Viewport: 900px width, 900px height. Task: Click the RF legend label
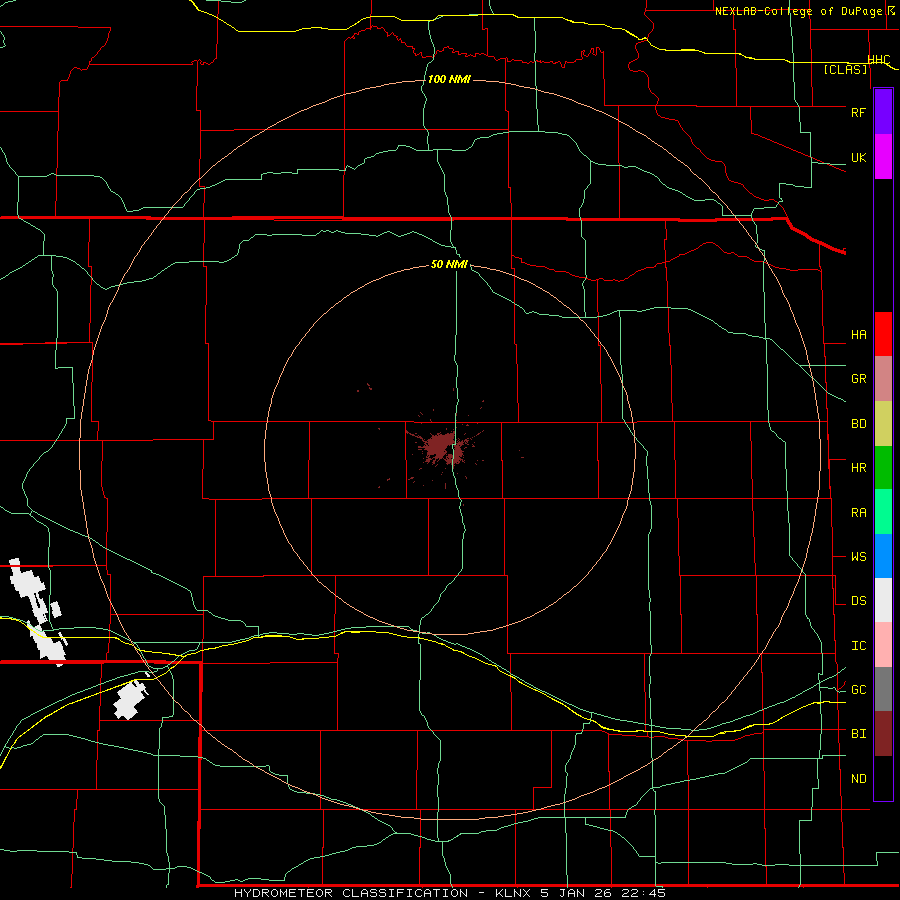[858, 112]
